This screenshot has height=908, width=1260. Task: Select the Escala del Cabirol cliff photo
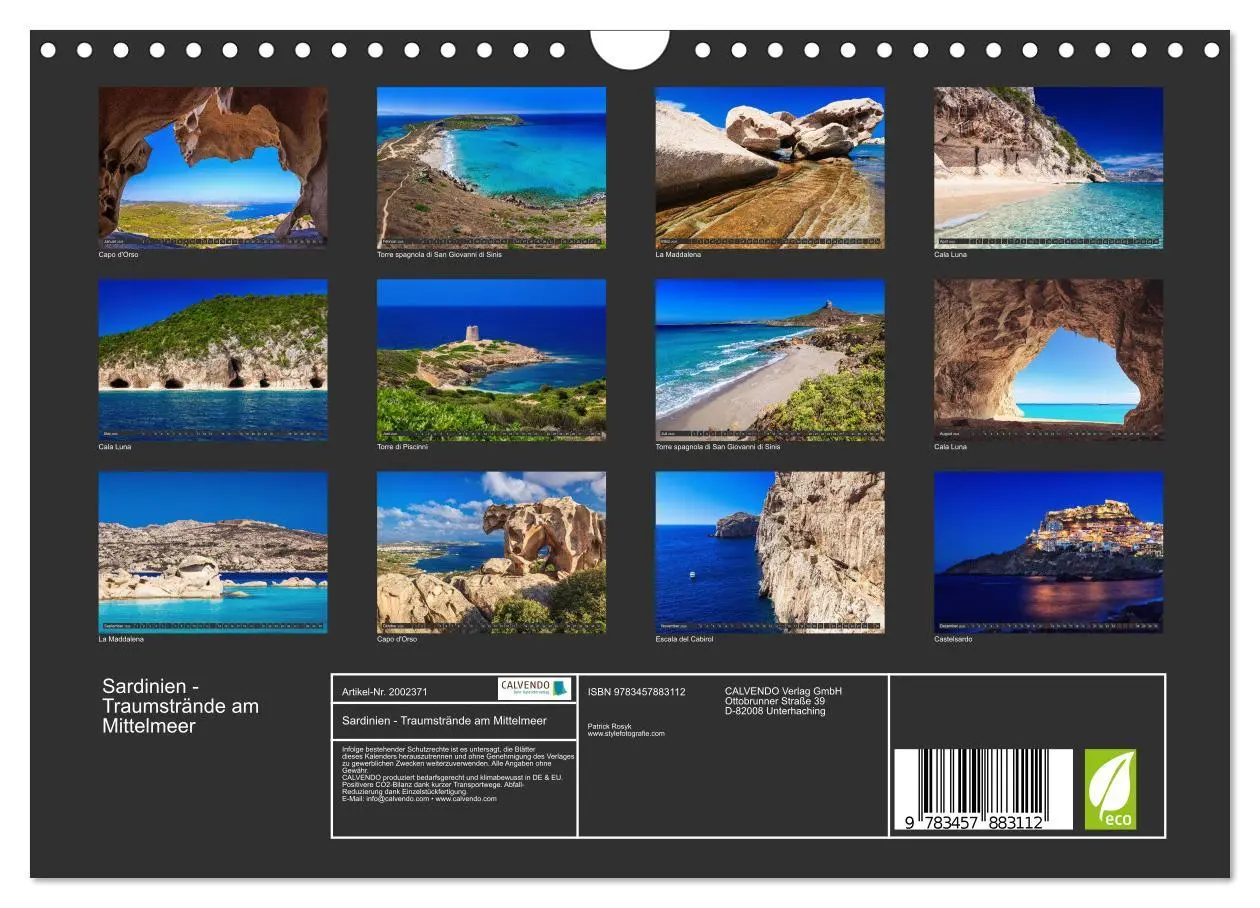pyautogui.click(x=770, y=552)
